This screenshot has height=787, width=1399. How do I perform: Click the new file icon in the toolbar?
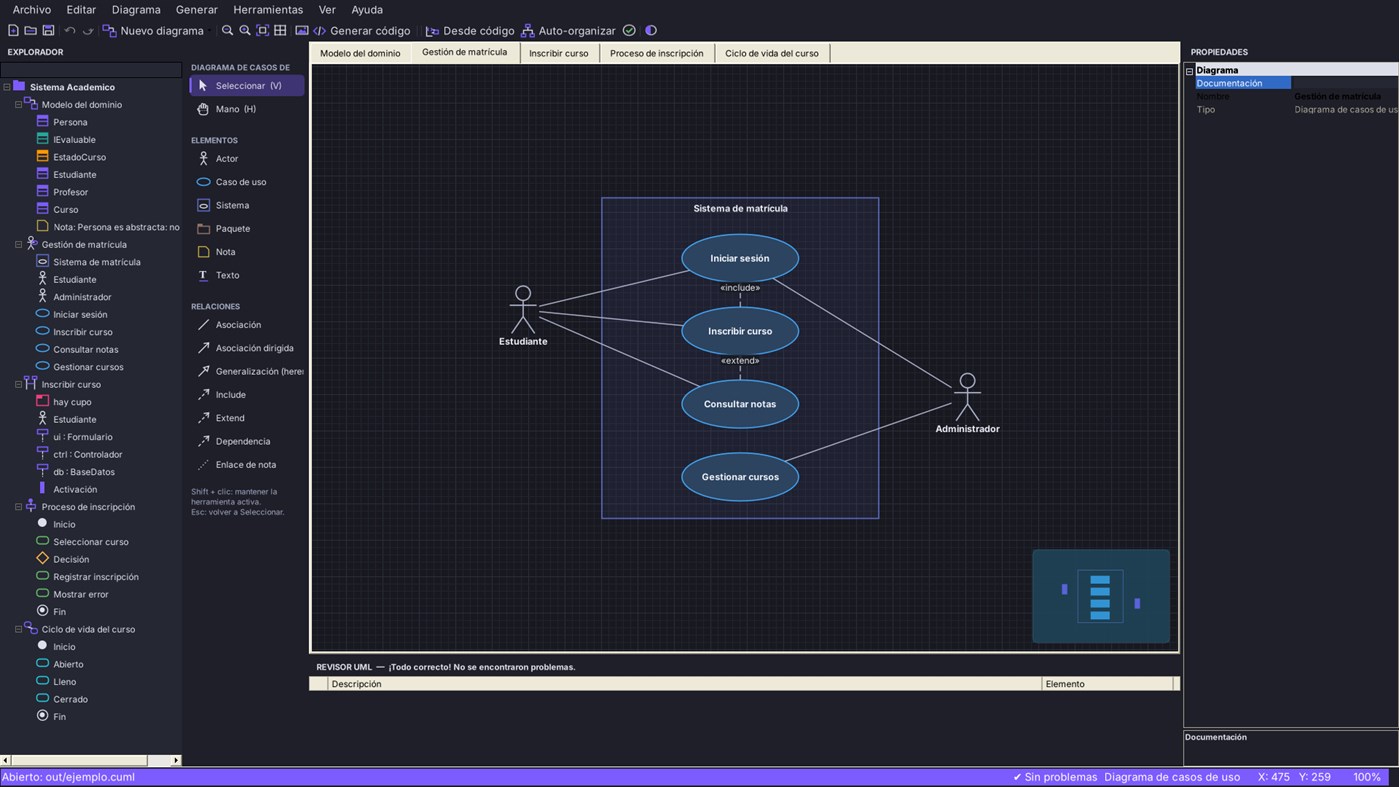(x=13, y=31)
